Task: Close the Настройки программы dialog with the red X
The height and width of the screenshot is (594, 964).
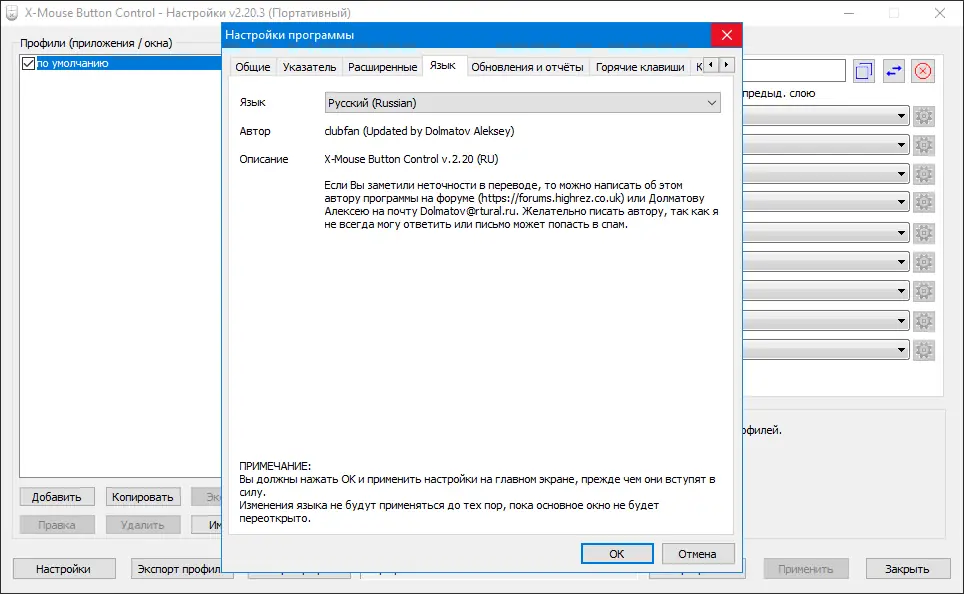Action: click(727, 35)
